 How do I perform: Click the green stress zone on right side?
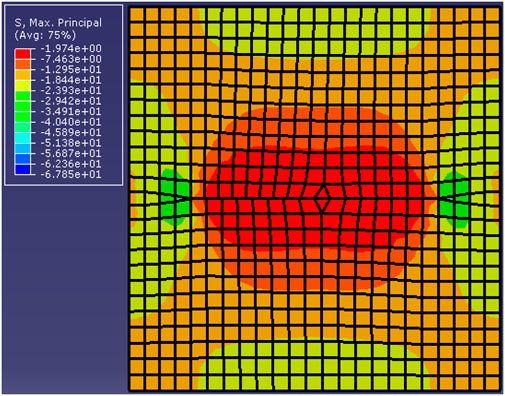coord(455,199)
